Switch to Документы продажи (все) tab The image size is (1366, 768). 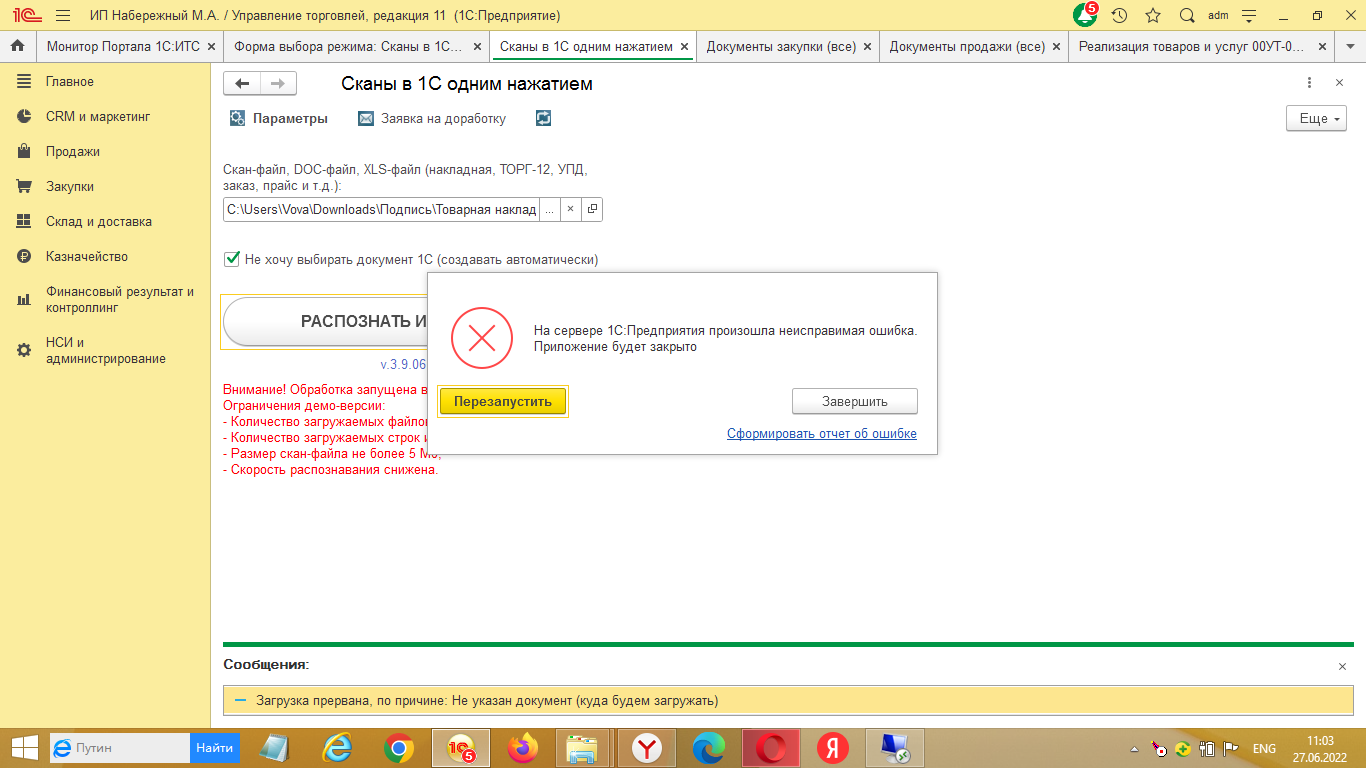967,46
